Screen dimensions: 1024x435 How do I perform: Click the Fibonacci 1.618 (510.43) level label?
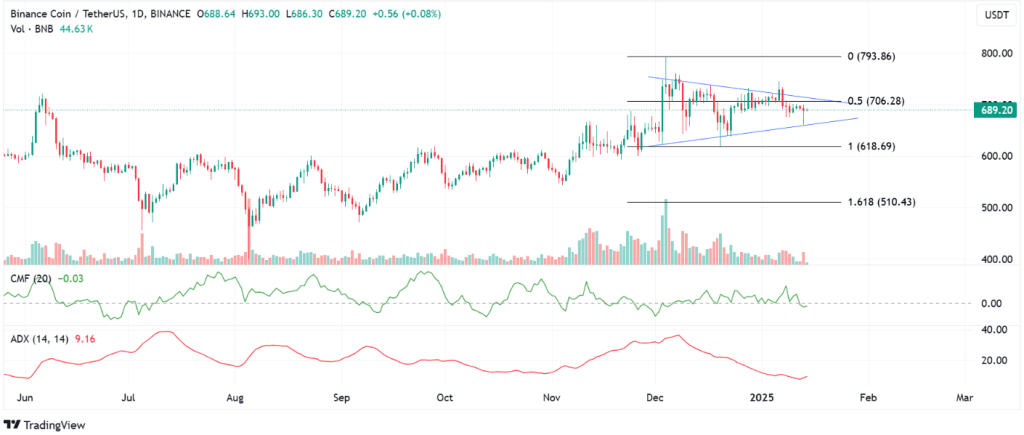[880, 202]
